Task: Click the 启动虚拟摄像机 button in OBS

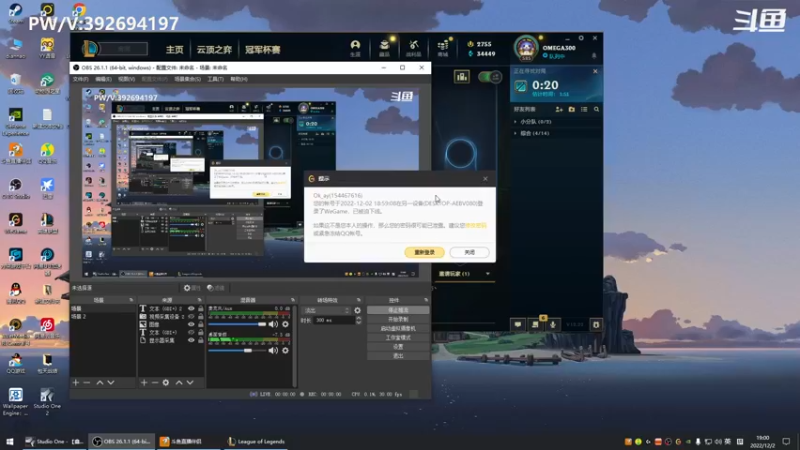Action: pyautogui.click(x=398, y=329)
